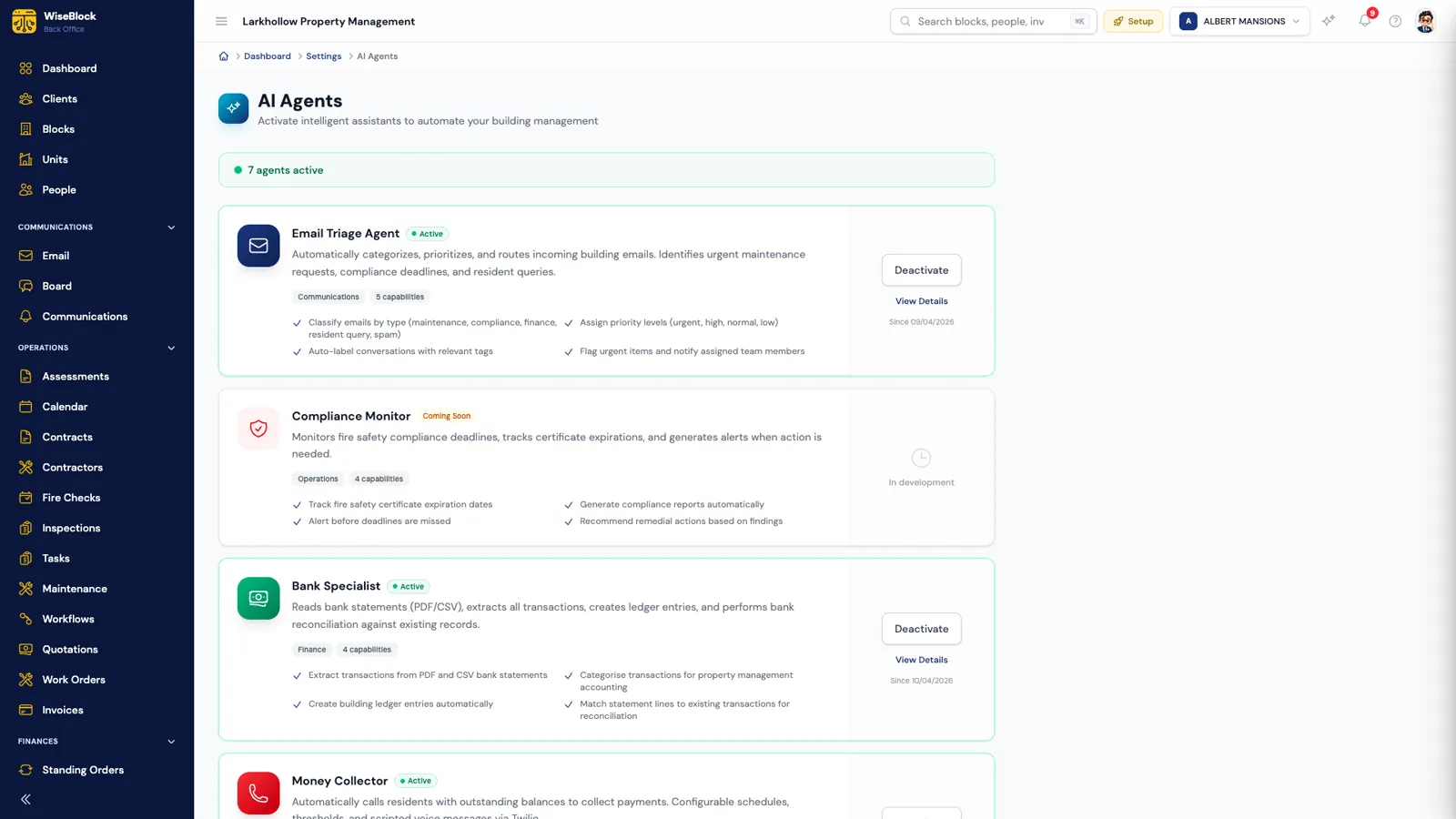Collapse the Finances sidebar section
The width and height of the screenshot is (1456, 819).
(171, 742)
